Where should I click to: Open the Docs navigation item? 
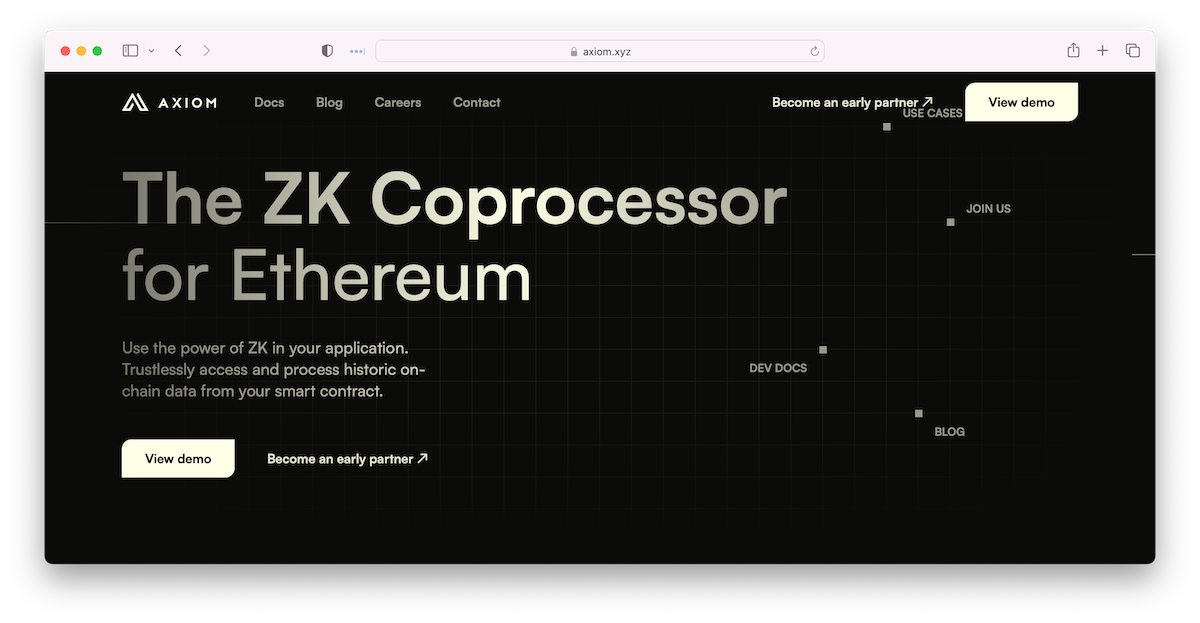[269, 102]
